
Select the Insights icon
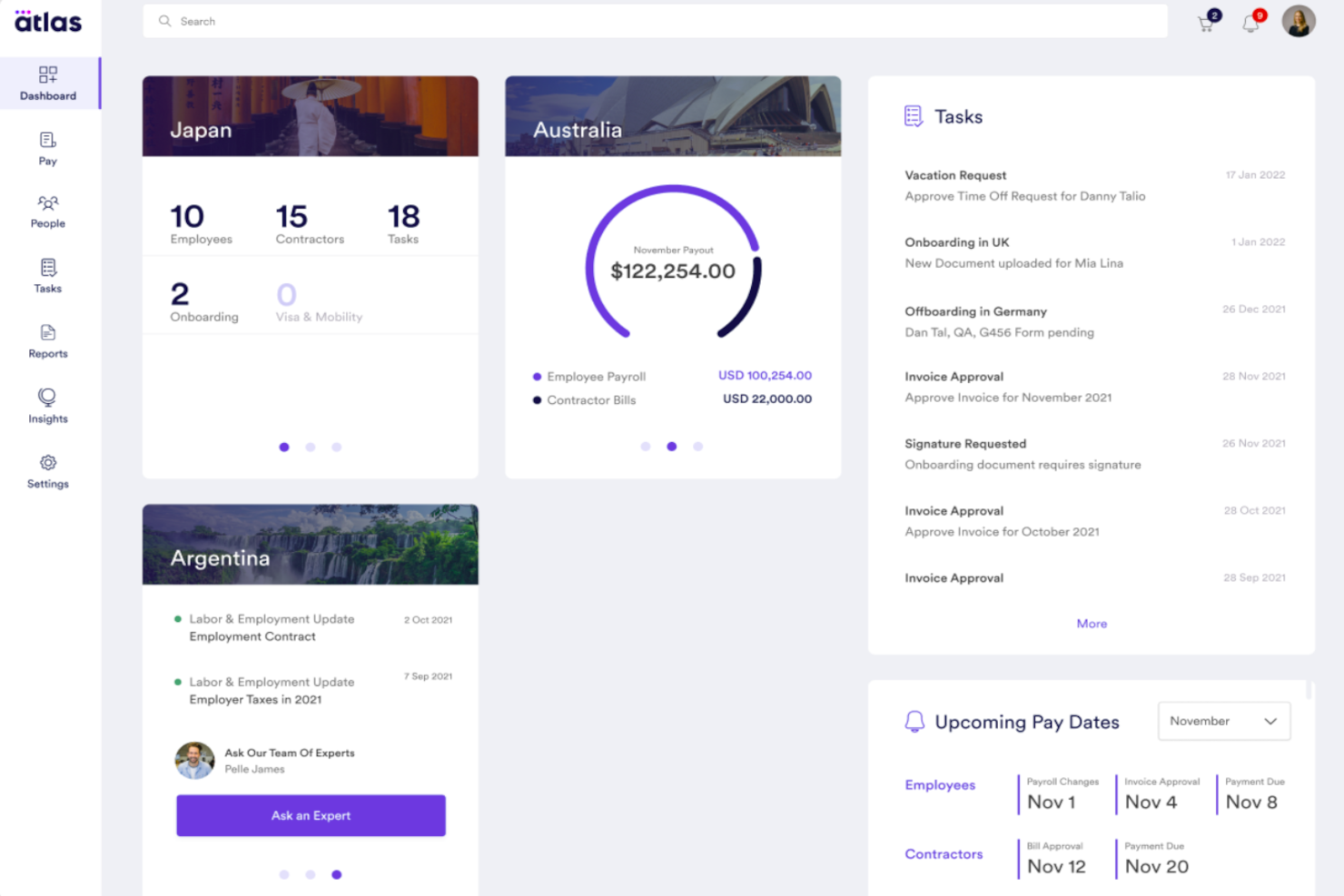coord(47,405)
